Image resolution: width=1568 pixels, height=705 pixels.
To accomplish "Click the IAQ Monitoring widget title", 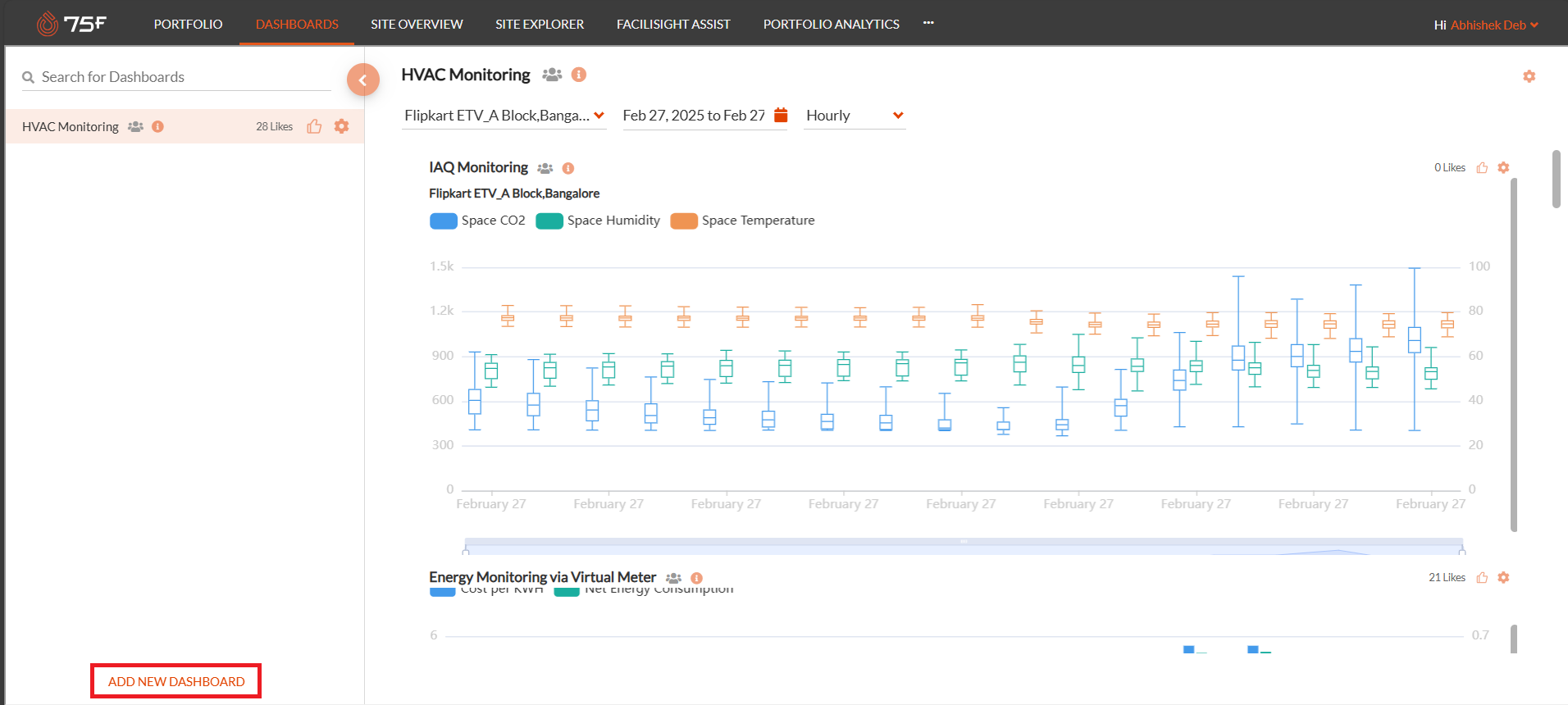I will pyautogui.click(x=478, y=167).
